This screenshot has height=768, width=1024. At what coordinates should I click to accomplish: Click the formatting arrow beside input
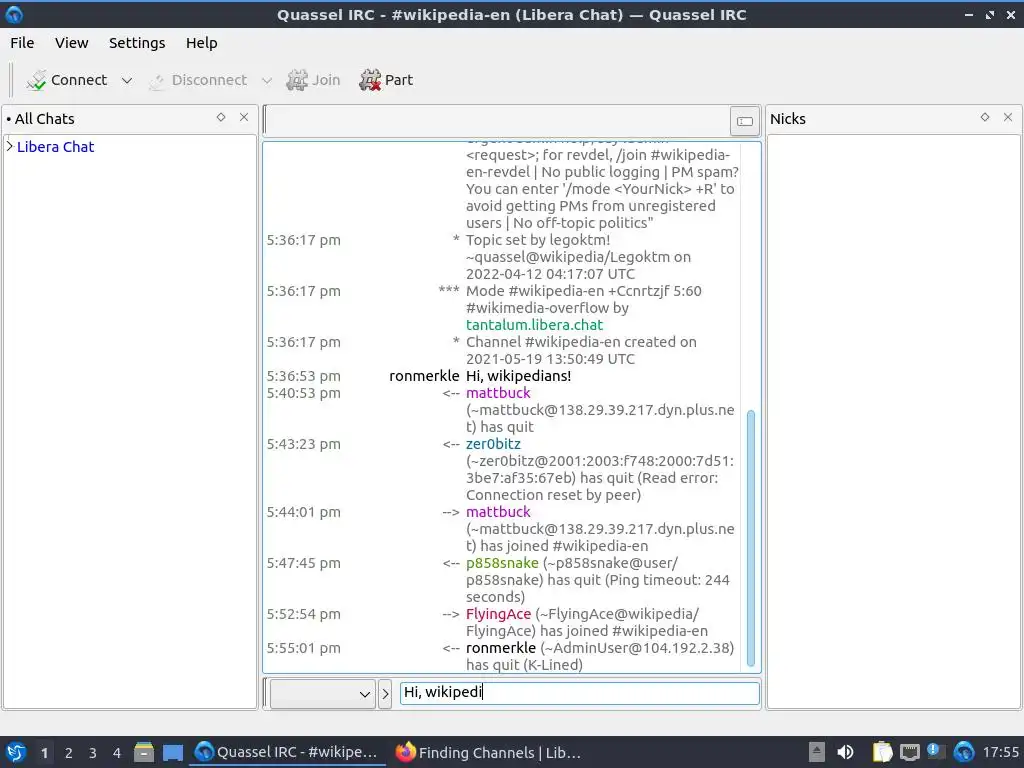(x=385, y=694)
